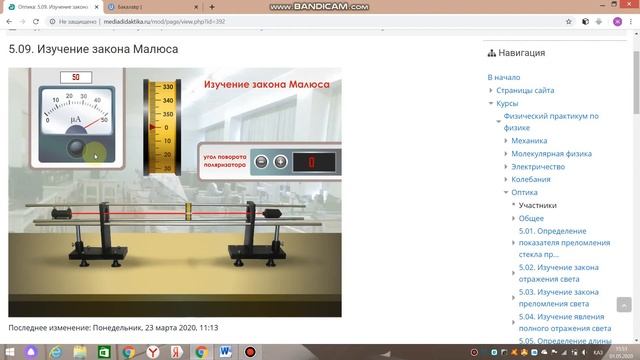Open Физический практикум по физике course link
This screenshot has height=360, width=640.
click(x=551, y=122)
